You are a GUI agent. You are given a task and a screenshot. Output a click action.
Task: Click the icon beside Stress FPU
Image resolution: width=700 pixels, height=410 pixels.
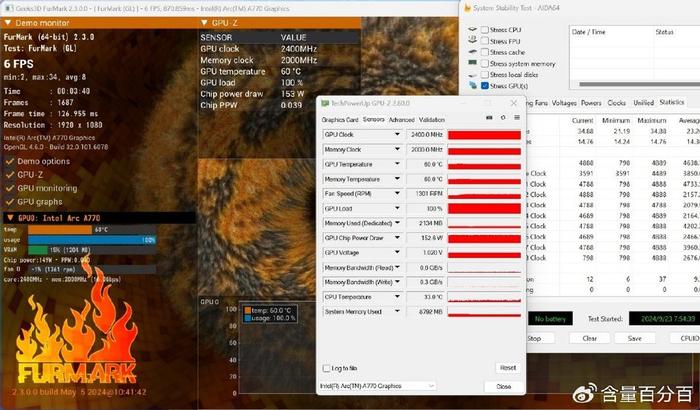[472, 40]
